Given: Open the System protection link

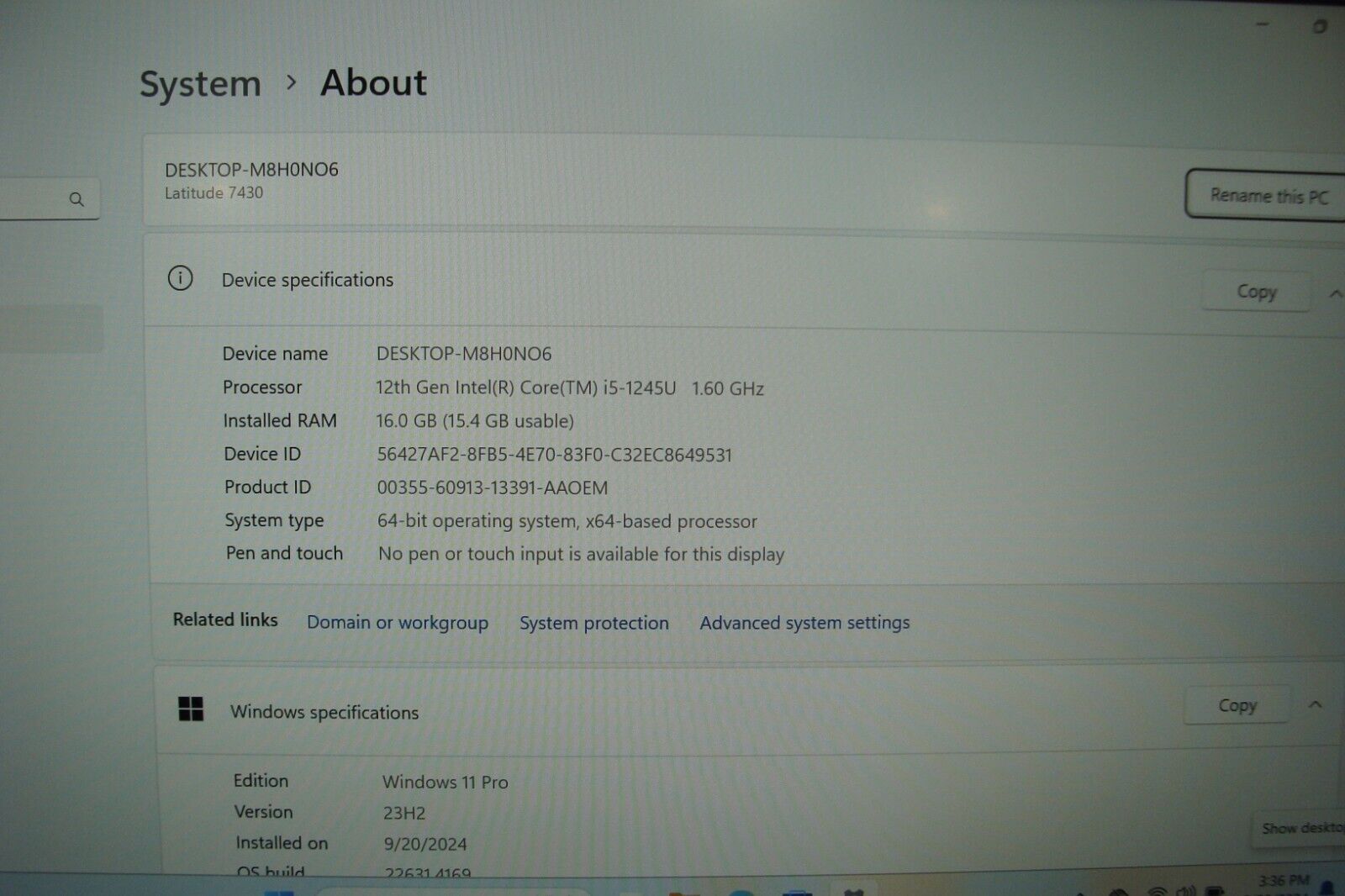Looking at the screenshot, I should point(593,623).
